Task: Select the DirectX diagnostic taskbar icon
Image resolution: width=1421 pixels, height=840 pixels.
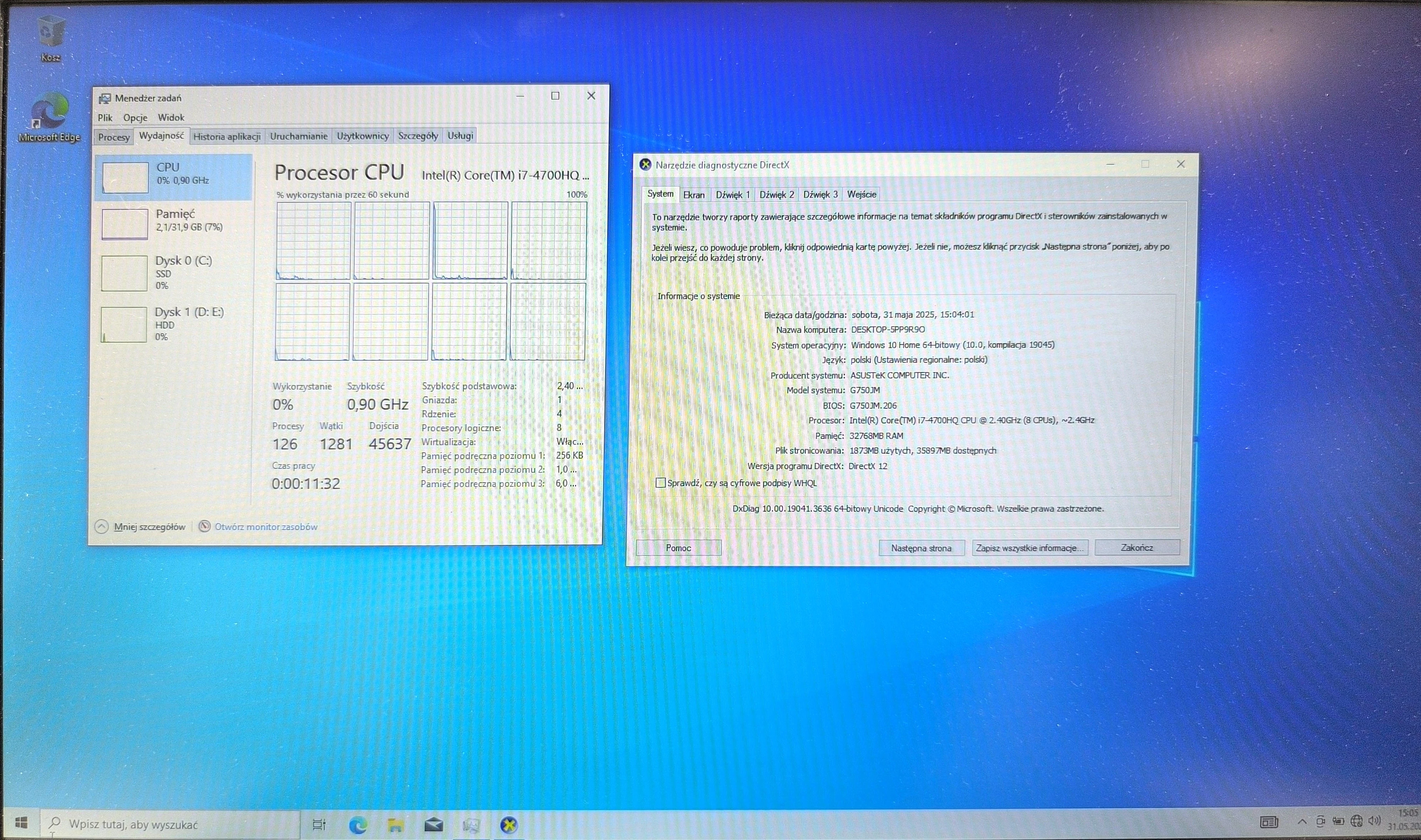Action: pyautogui.click(x=508, y=825)
